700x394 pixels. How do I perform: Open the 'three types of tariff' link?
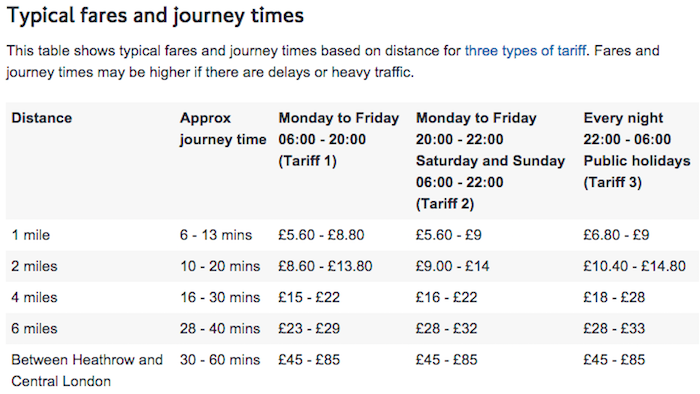click(525, 50)
